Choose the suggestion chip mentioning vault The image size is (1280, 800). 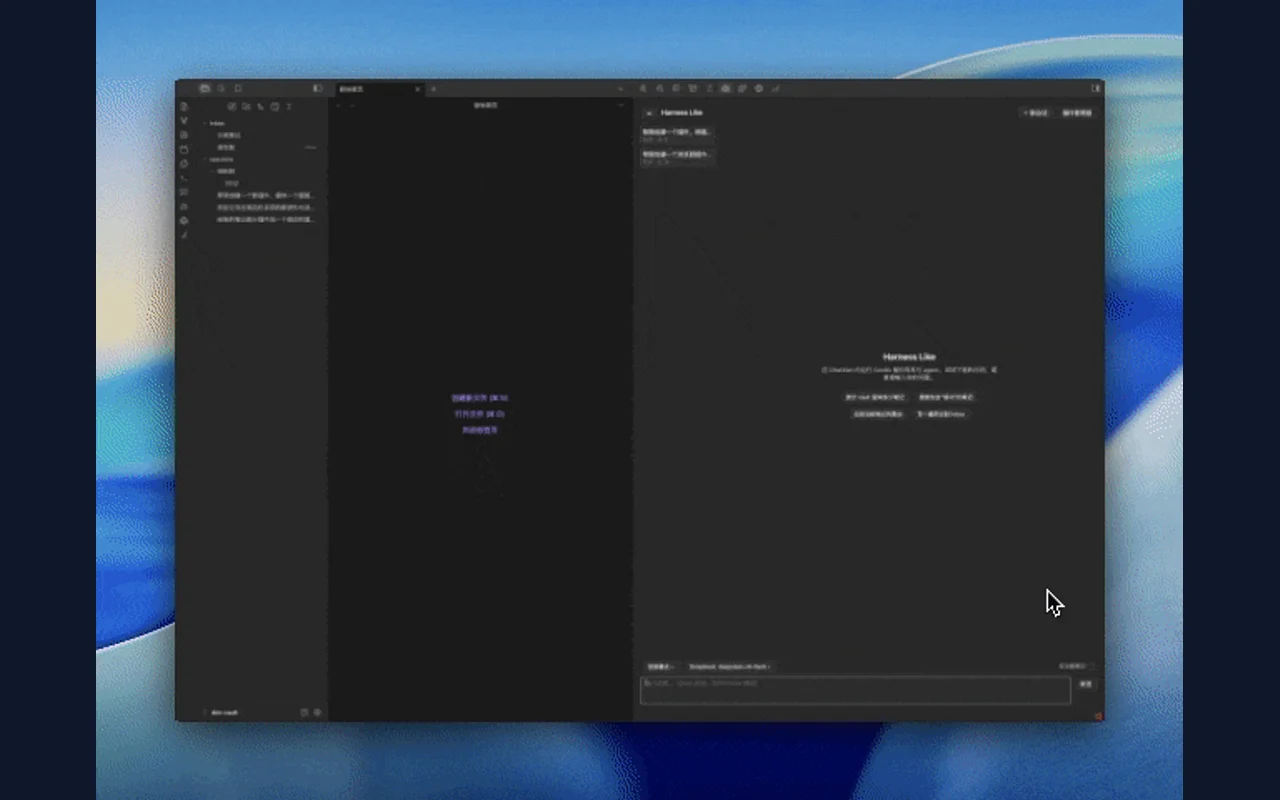pos(876,397)
